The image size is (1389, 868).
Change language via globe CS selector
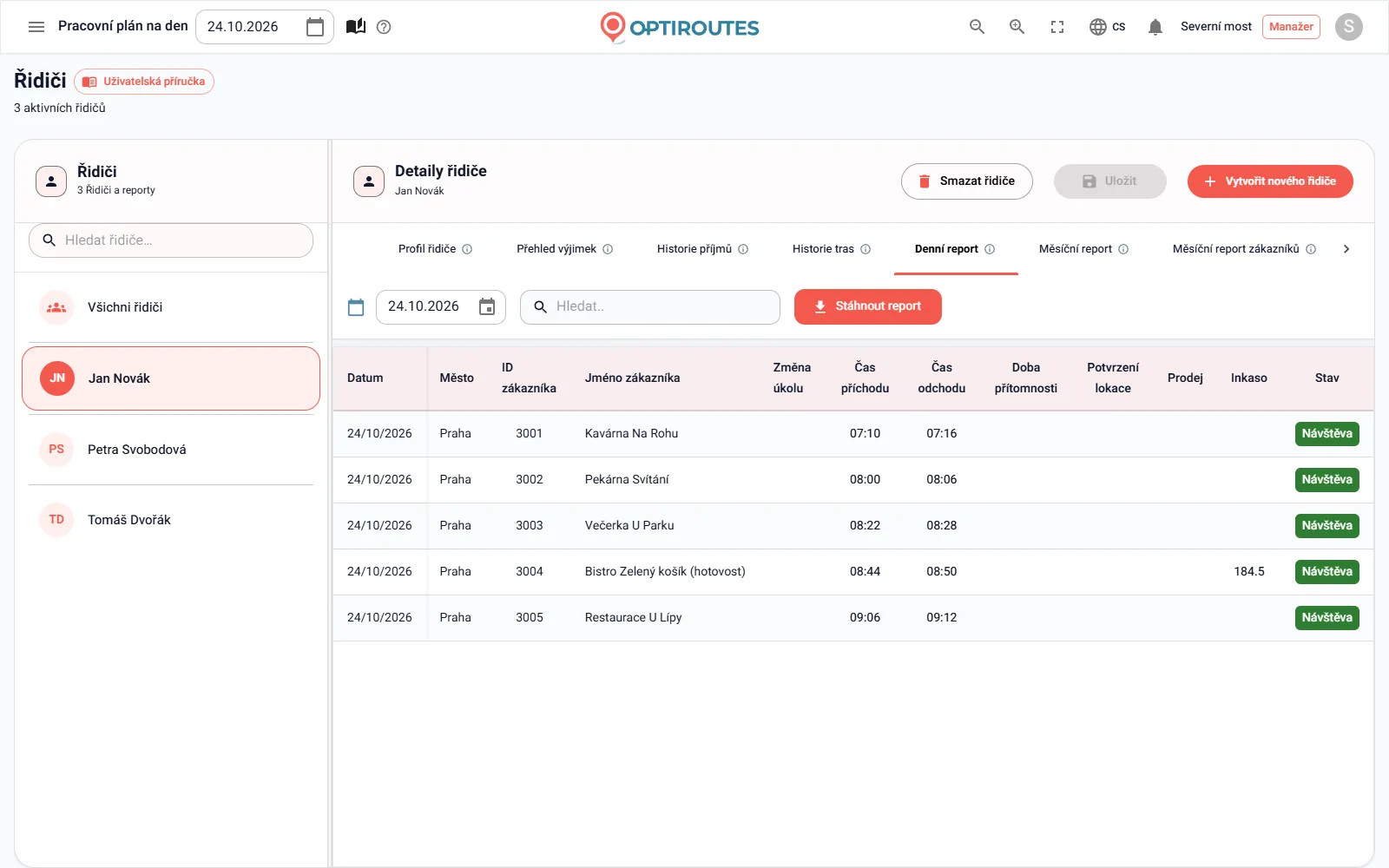click(x=1107, y=27)
